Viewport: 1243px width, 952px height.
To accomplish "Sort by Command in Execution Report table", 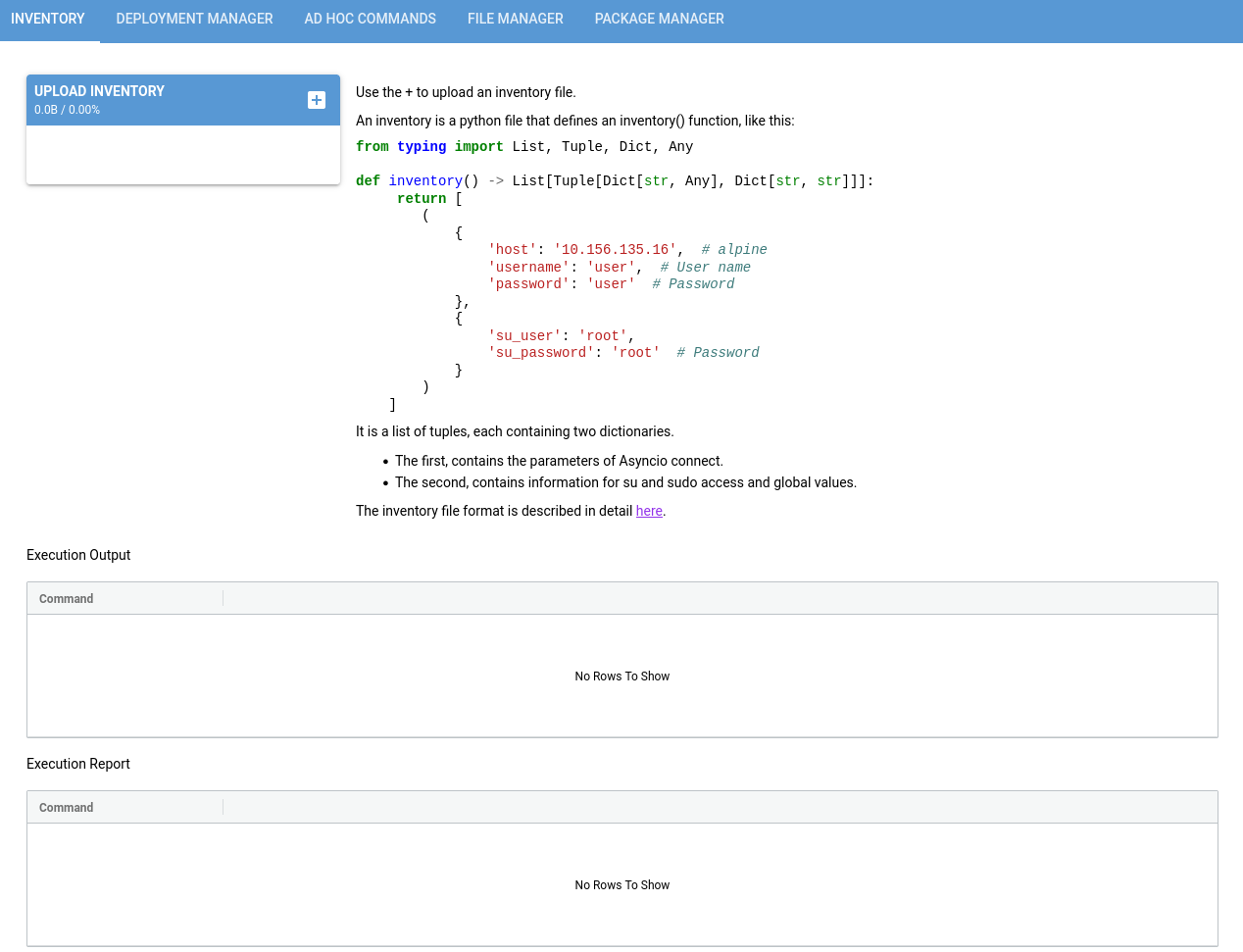I will 67,808.
